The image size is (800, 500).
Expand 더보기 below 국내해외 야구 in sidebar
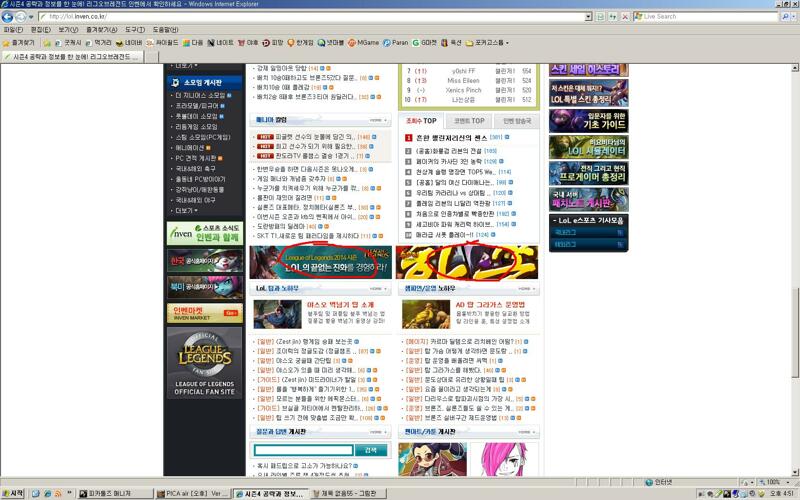click(x=186, y=211)
